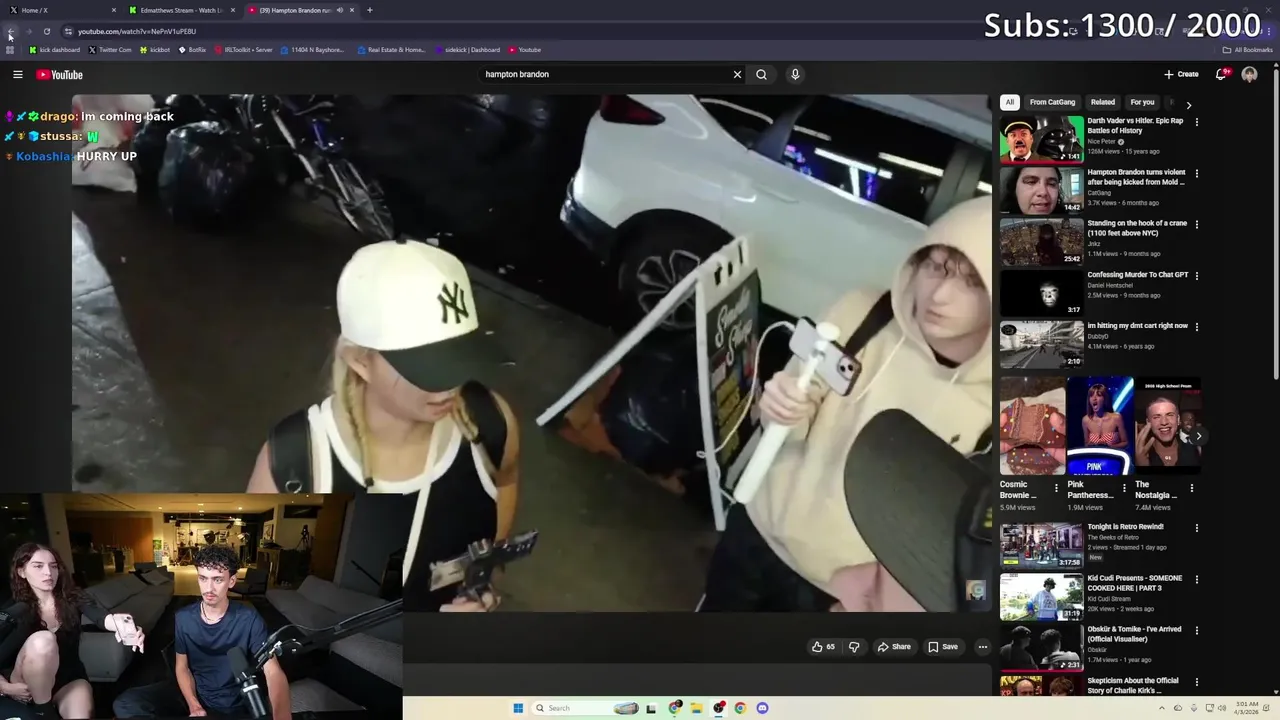Open options for Standing on the hook video
This screenshot has height=720, width=1280.
click(1196, 225)
